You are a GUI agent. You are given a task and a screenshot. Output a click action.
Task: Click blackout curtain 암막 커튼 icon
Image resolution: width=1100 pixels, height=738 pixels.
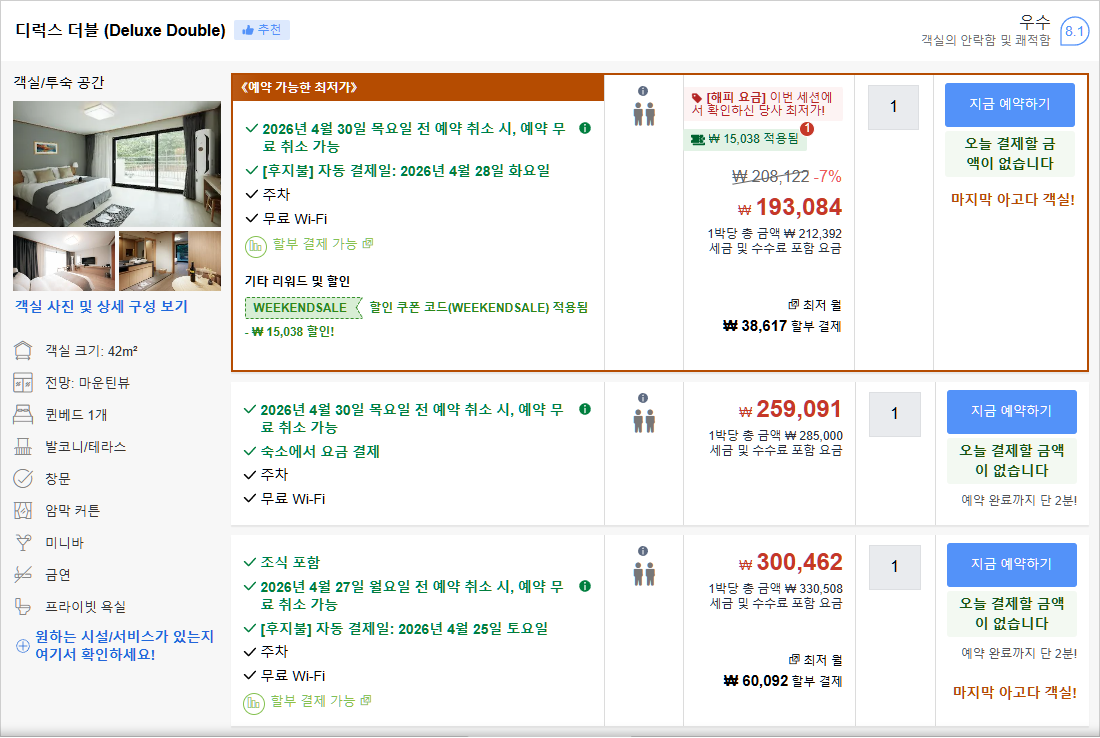point(23,511)
